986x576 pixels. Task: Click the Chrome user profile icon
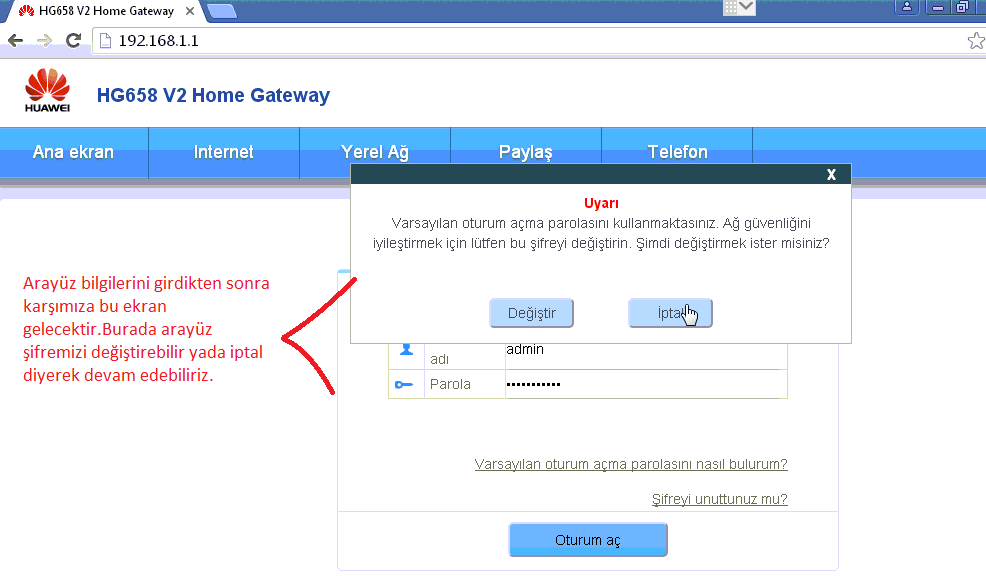[907, 7]
